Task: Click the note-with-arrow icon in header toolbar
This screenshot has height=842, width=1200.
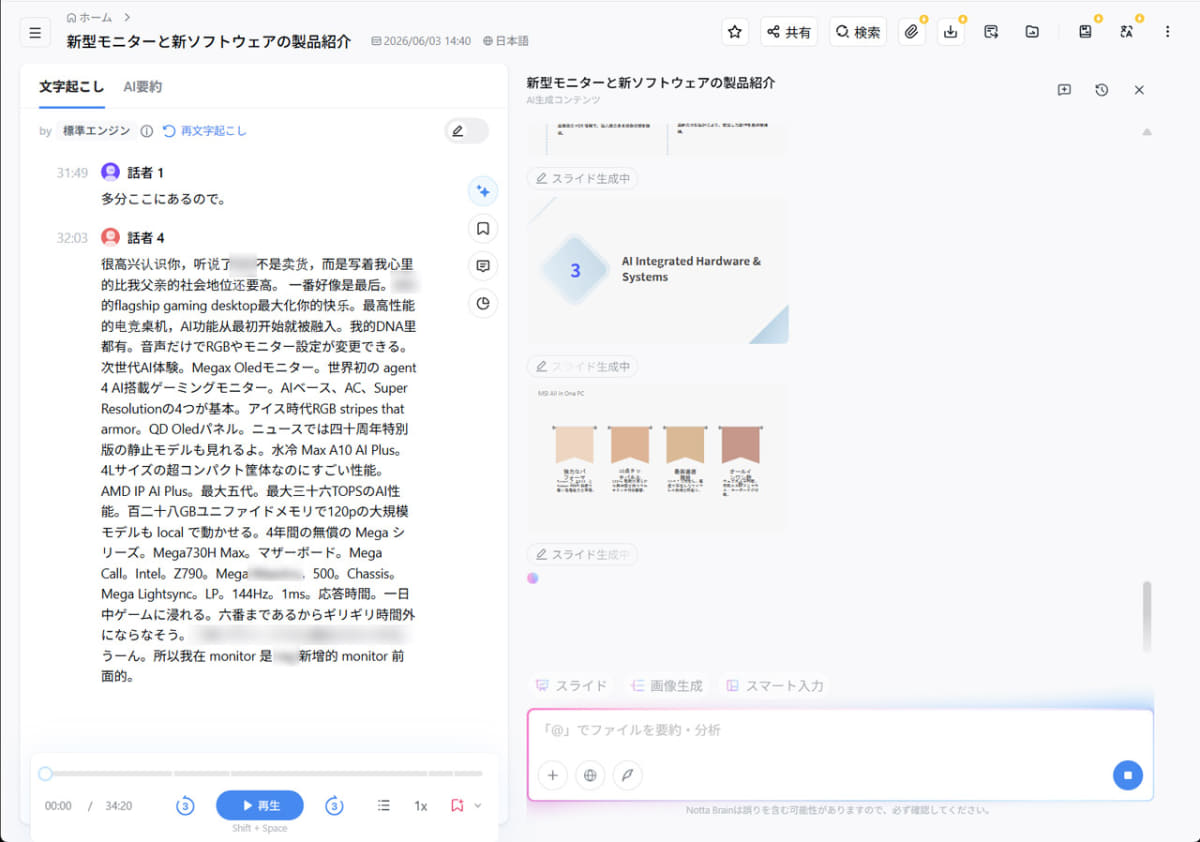Action: tap(991, 32)
